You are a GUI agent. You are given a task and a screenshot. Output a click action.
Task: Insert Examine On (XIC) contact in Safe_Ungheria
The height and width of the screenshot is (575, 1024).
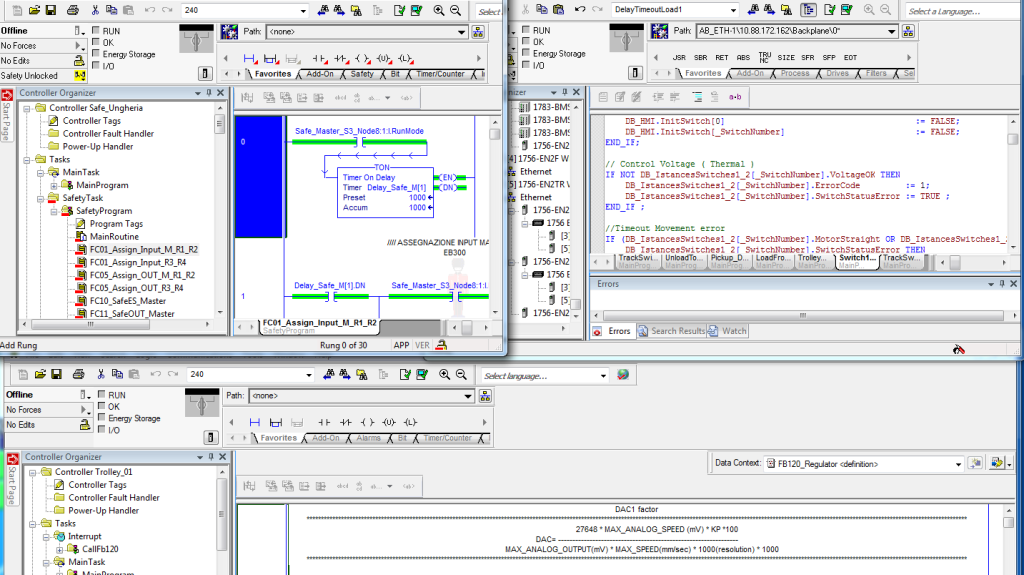tap(319, 58)
